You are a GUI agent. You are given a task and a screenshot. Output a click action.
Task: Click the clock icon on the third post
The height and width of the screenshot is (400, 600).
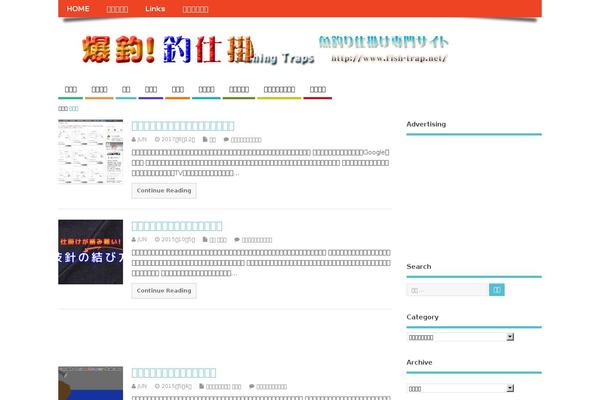157,387
